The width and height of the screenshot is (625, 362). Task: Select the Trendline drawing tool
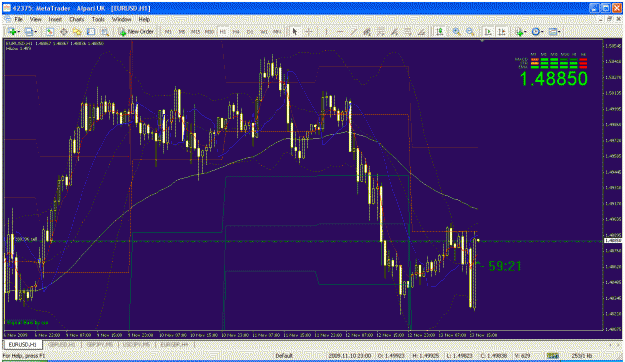[x=354, y=31]
